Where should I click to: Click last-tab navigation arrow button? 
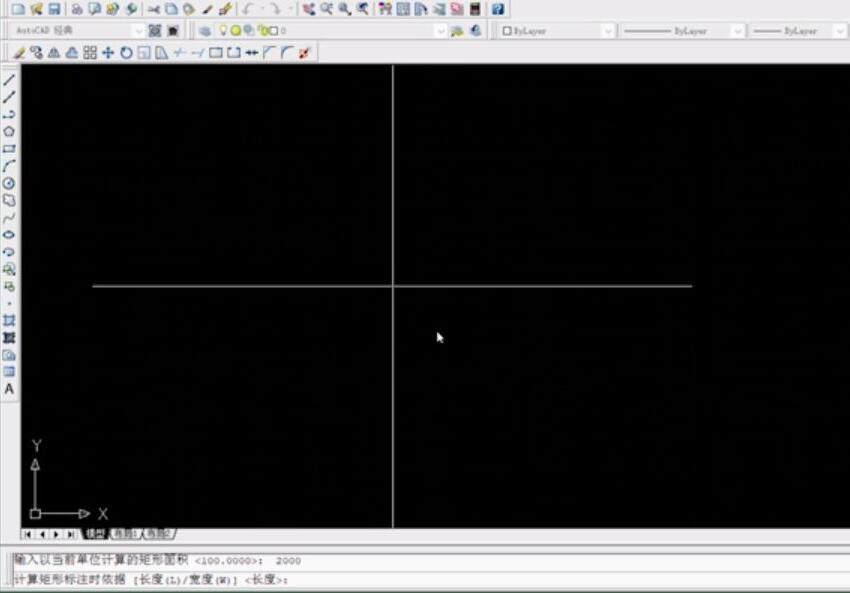tap(70, 534)
